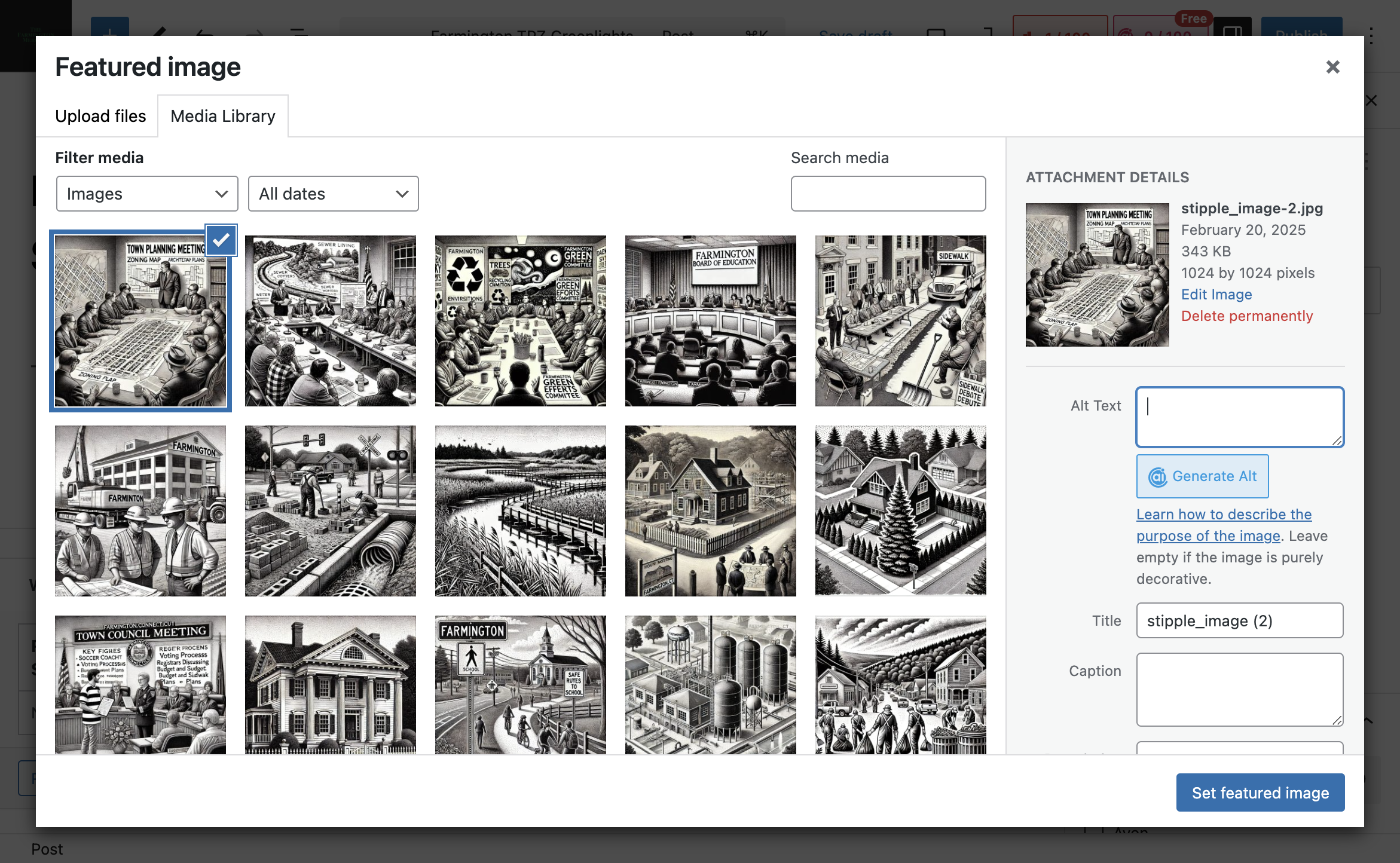Open the editor options kebab menu
The image size is (1400, 863).
[x=1371, y=35]
